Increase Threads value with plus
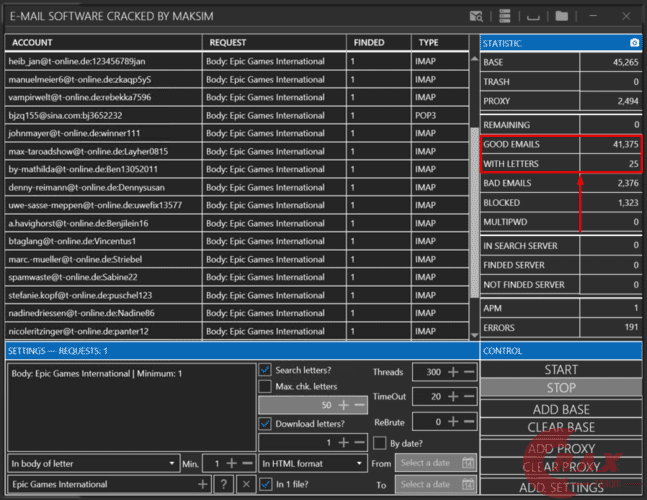647x500 pixels. pos(453,372)
